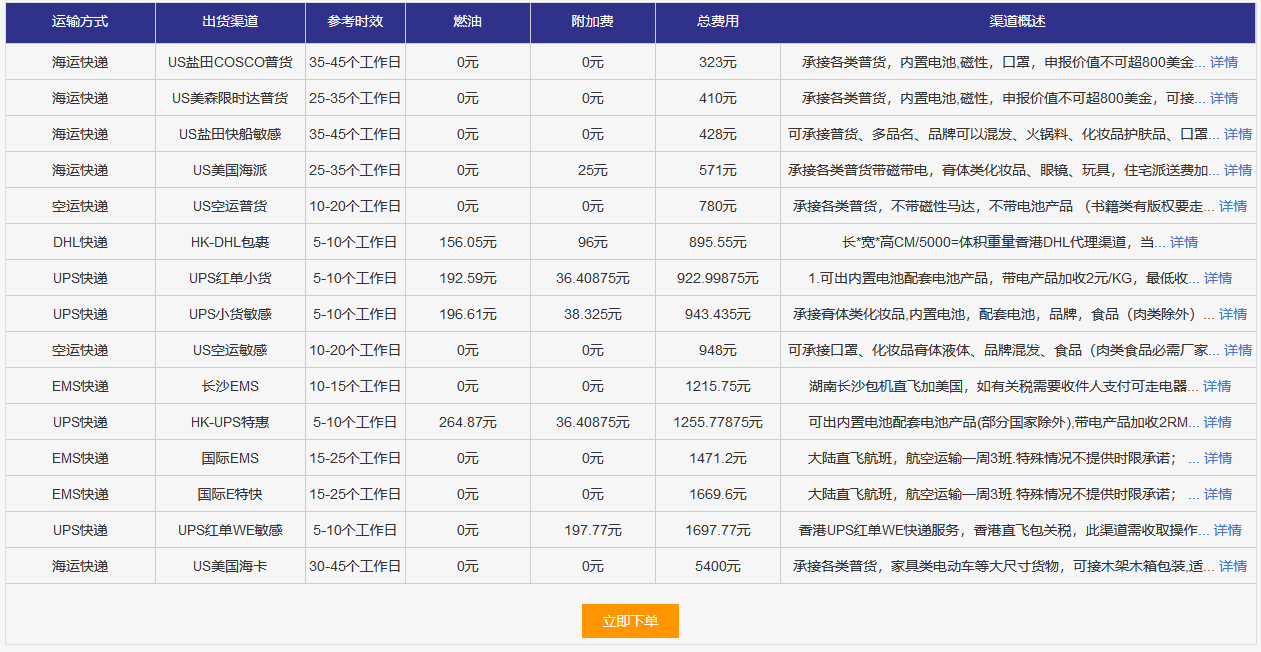
Task: Click the 156.05元 fuel fee cell
Action: click(468, 242)
